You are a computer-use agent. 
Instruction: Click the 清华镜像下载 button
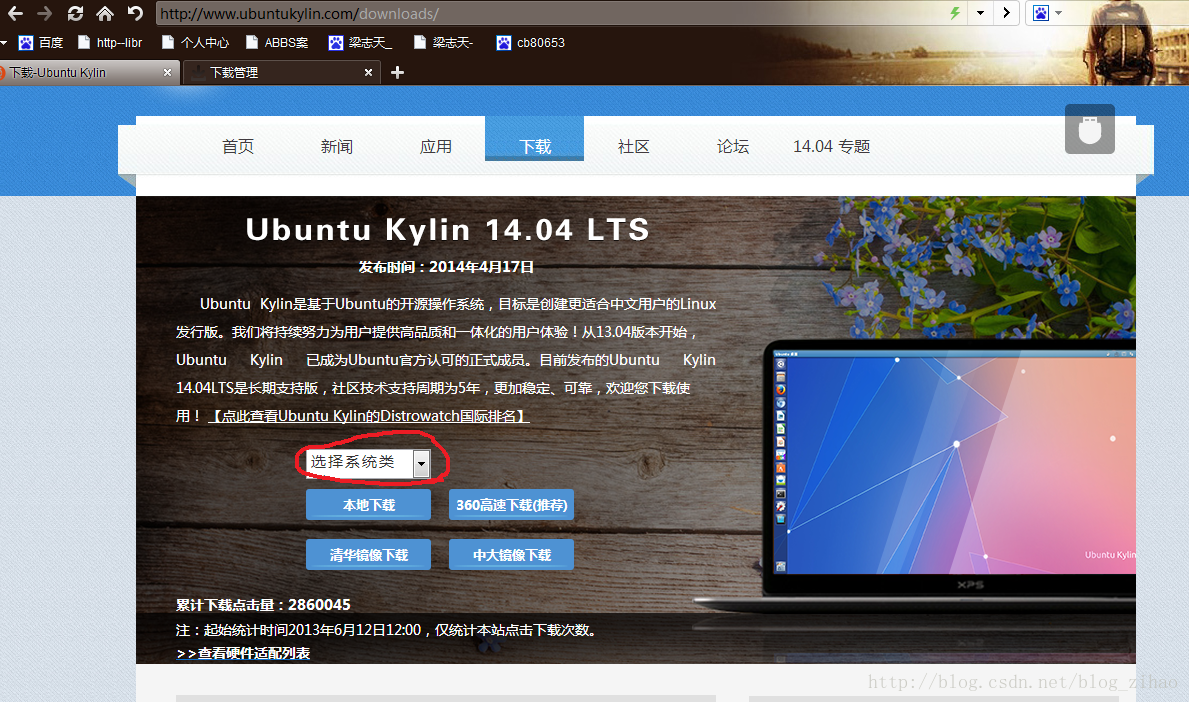tap(369, 555)
